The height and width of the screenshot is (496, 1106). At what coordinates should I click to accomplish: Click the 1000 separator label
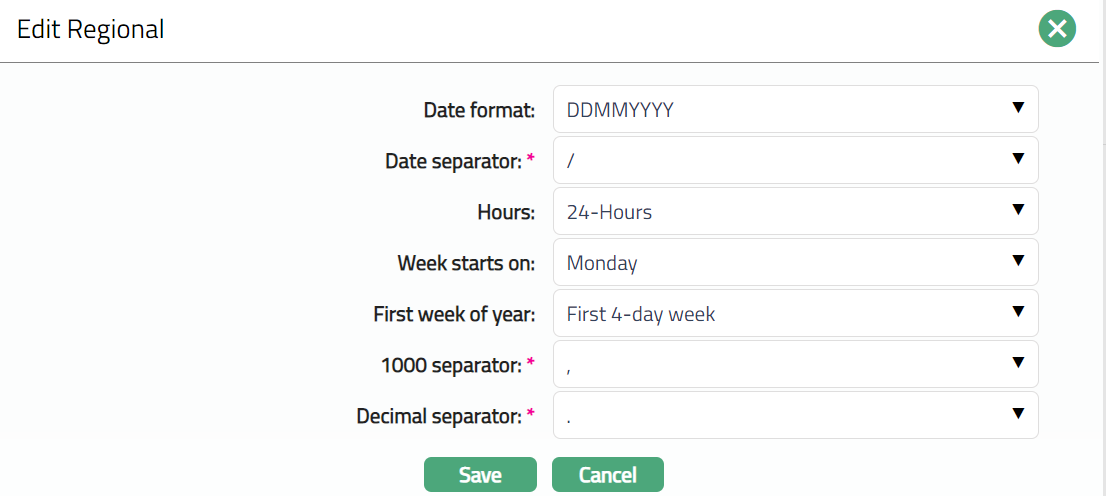pos(450,366)
